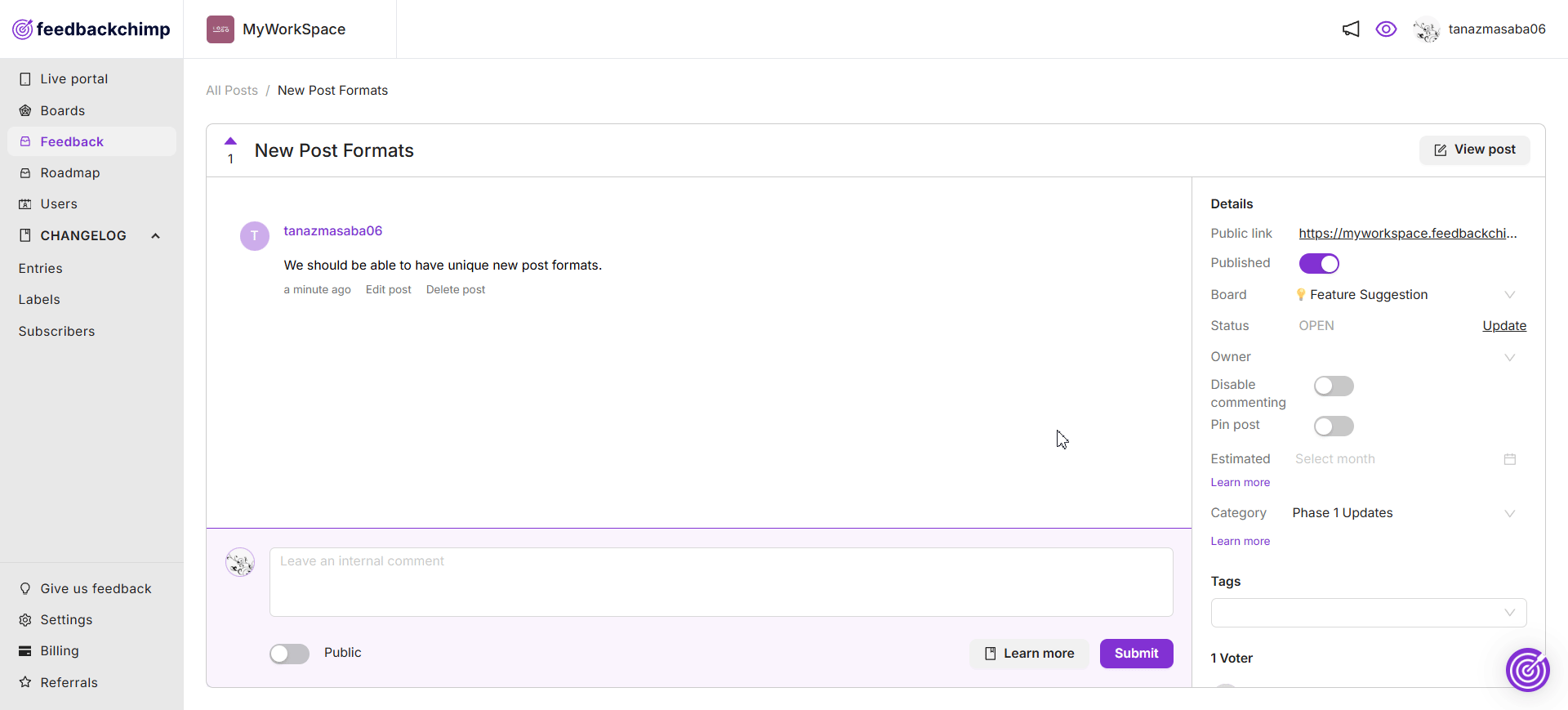Click the commenter avatar beside comment box
This screenshot has height=710, width=1568.
click(240, 562)
